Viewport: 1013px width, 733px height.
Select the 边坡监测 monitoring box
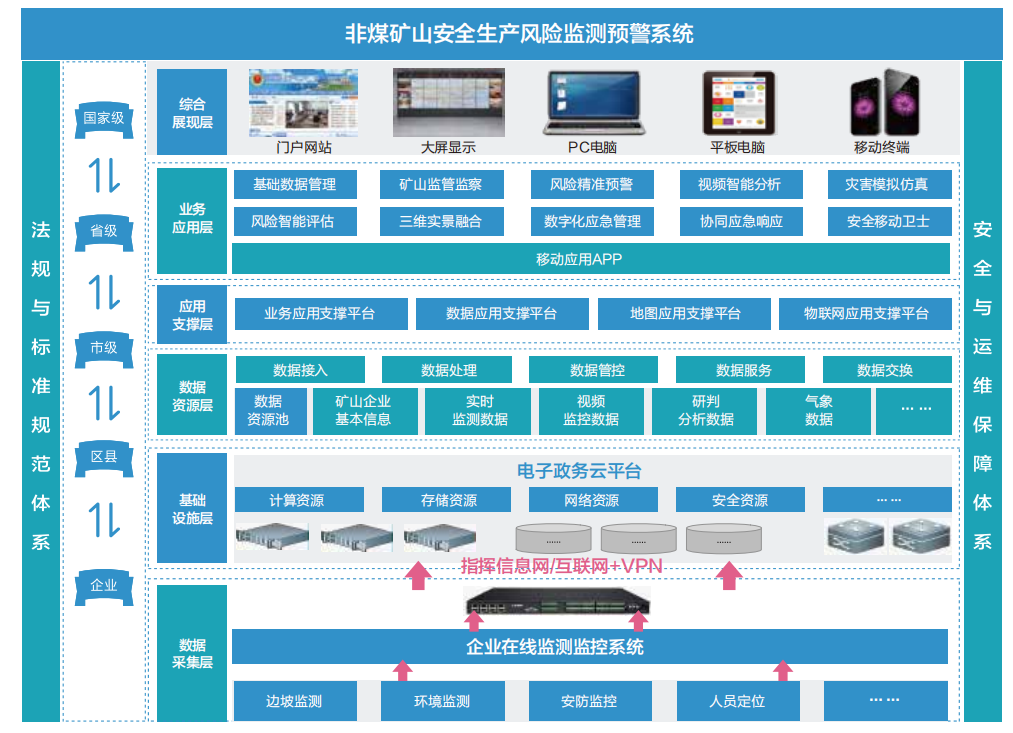pos(294,701)
